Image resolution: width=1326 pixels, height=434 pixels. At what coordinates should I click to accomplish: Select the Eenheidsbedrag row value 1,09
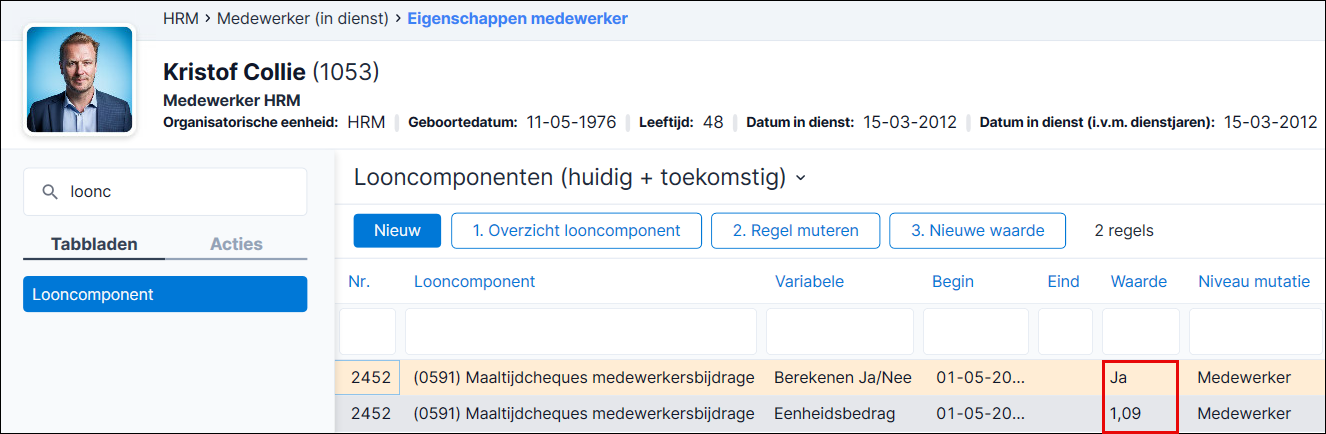pyautogui.click(x=1126, y=413)
